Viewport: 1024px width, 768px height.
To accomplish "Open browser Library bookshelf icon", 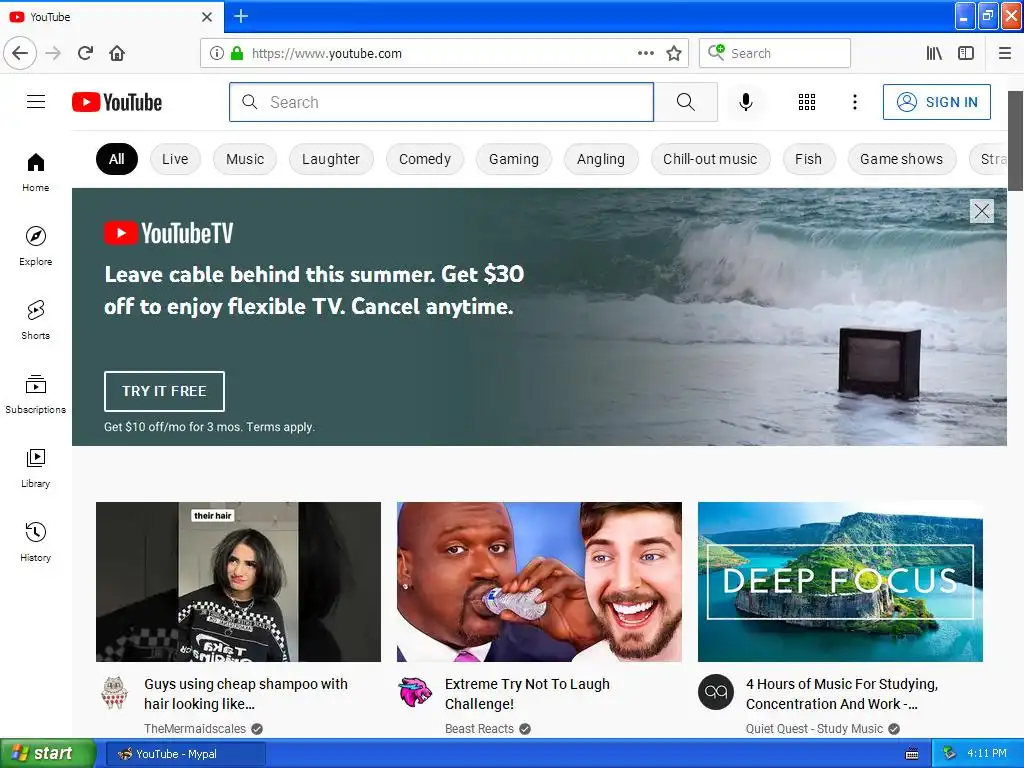I will (934, 53).
